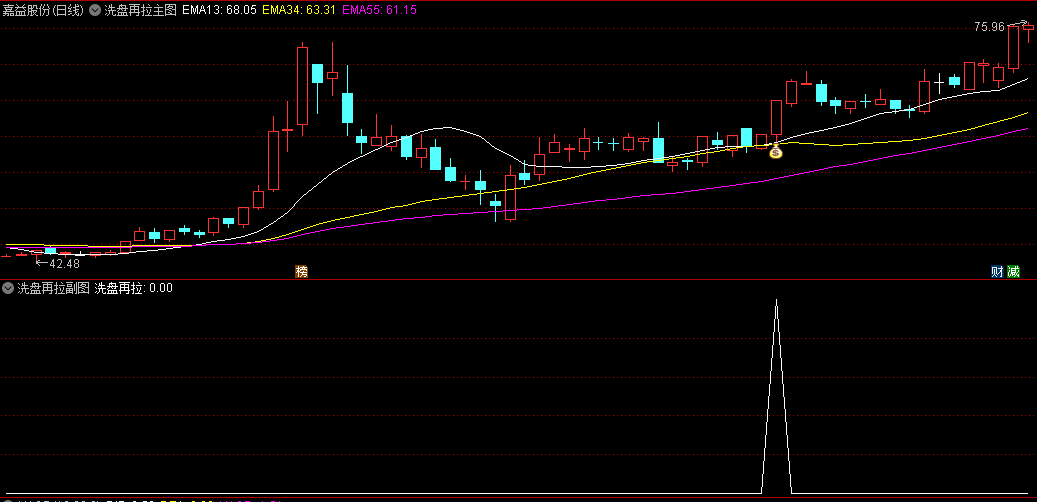The height and width of the screenshot is (502, 1037).
Task: Click the magenta EMA55: 61.15 value
Action: click(378, 11)
